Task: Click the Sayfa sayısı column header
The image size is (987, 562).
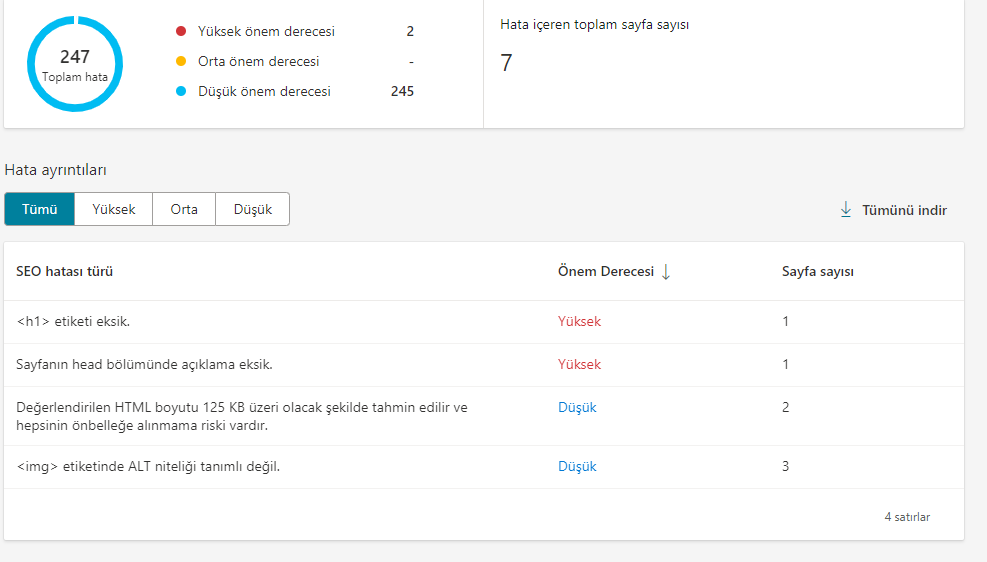Action: pos(818,271)
